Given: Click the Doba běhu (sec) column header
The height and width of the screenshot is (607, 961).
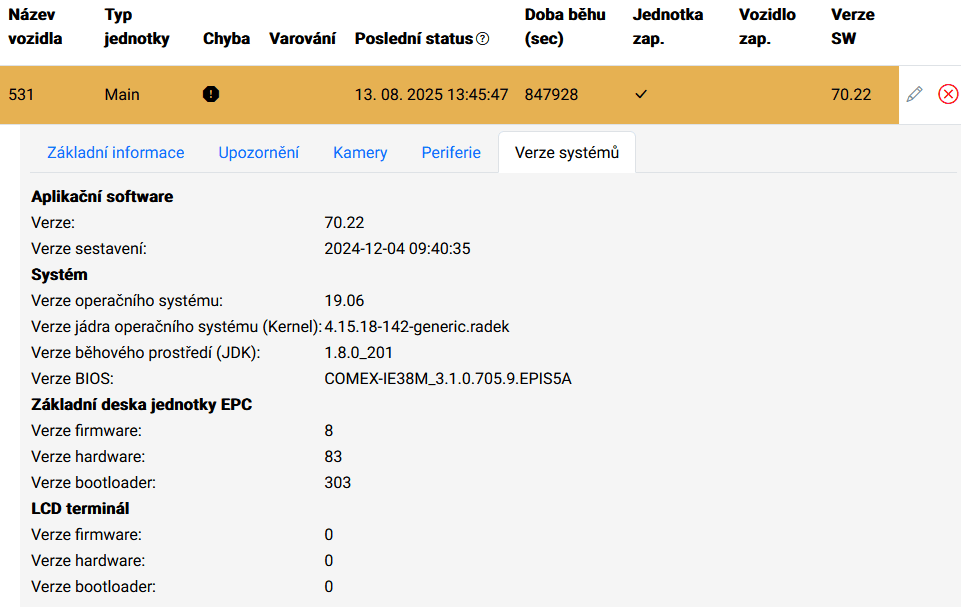Looking at the screenshot, I should 565,27.
